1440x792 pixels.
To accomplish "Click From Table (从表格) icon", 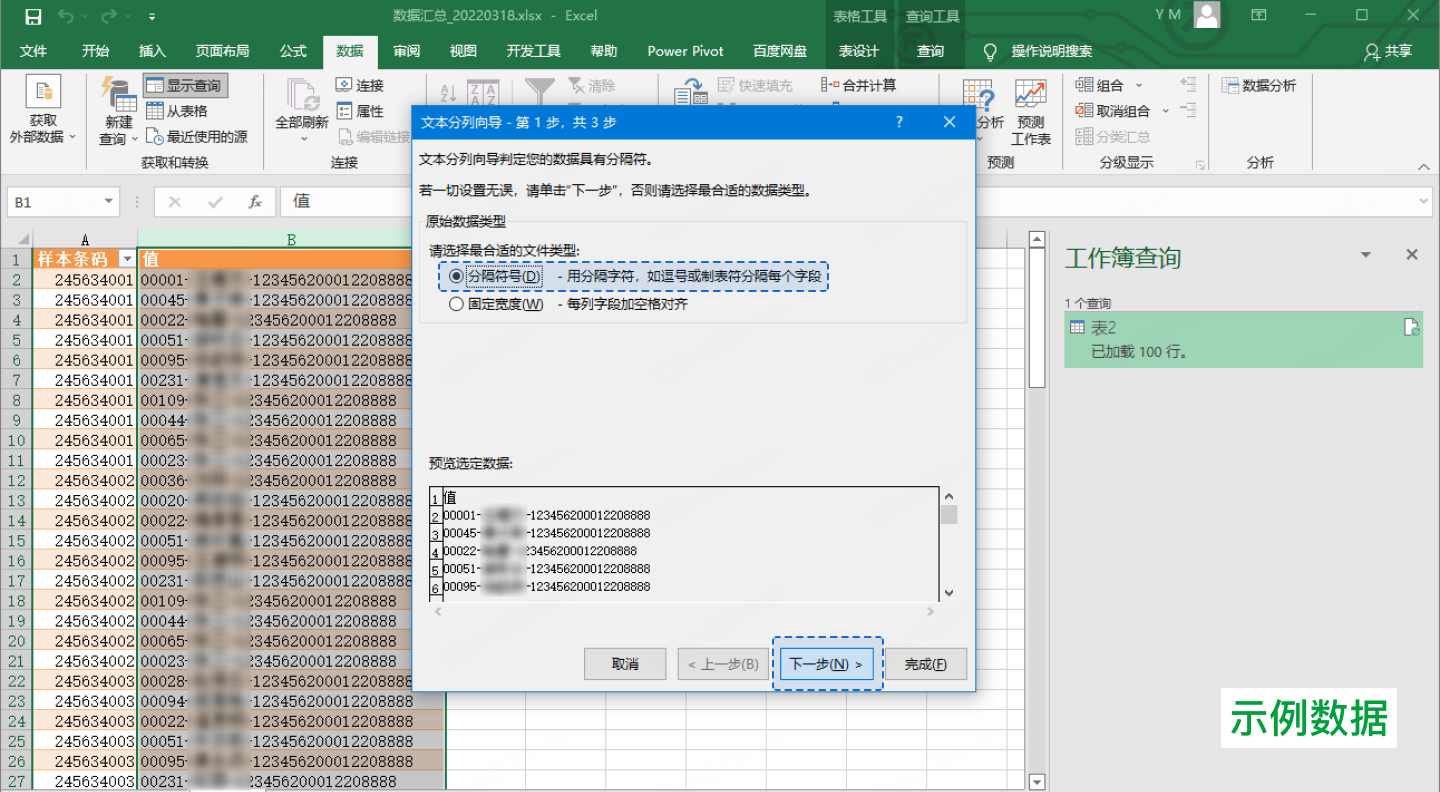I will tap(177, 111).
